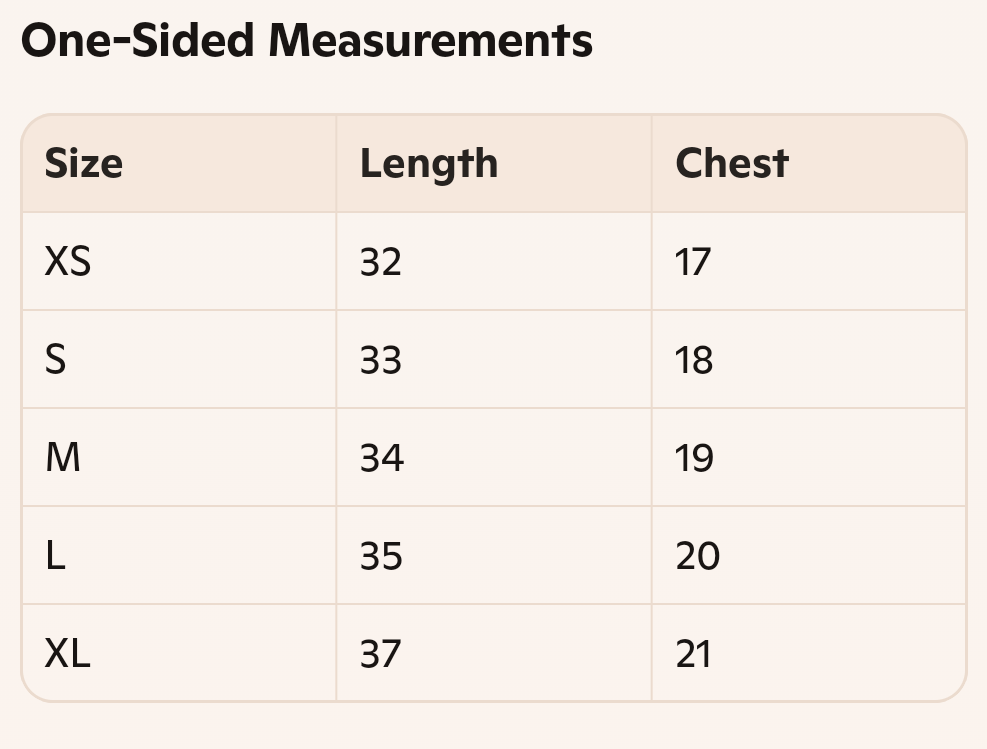The width and height of the screenshot is (987, 749).
Task: Click the M size cell
Action: (179, 457)
